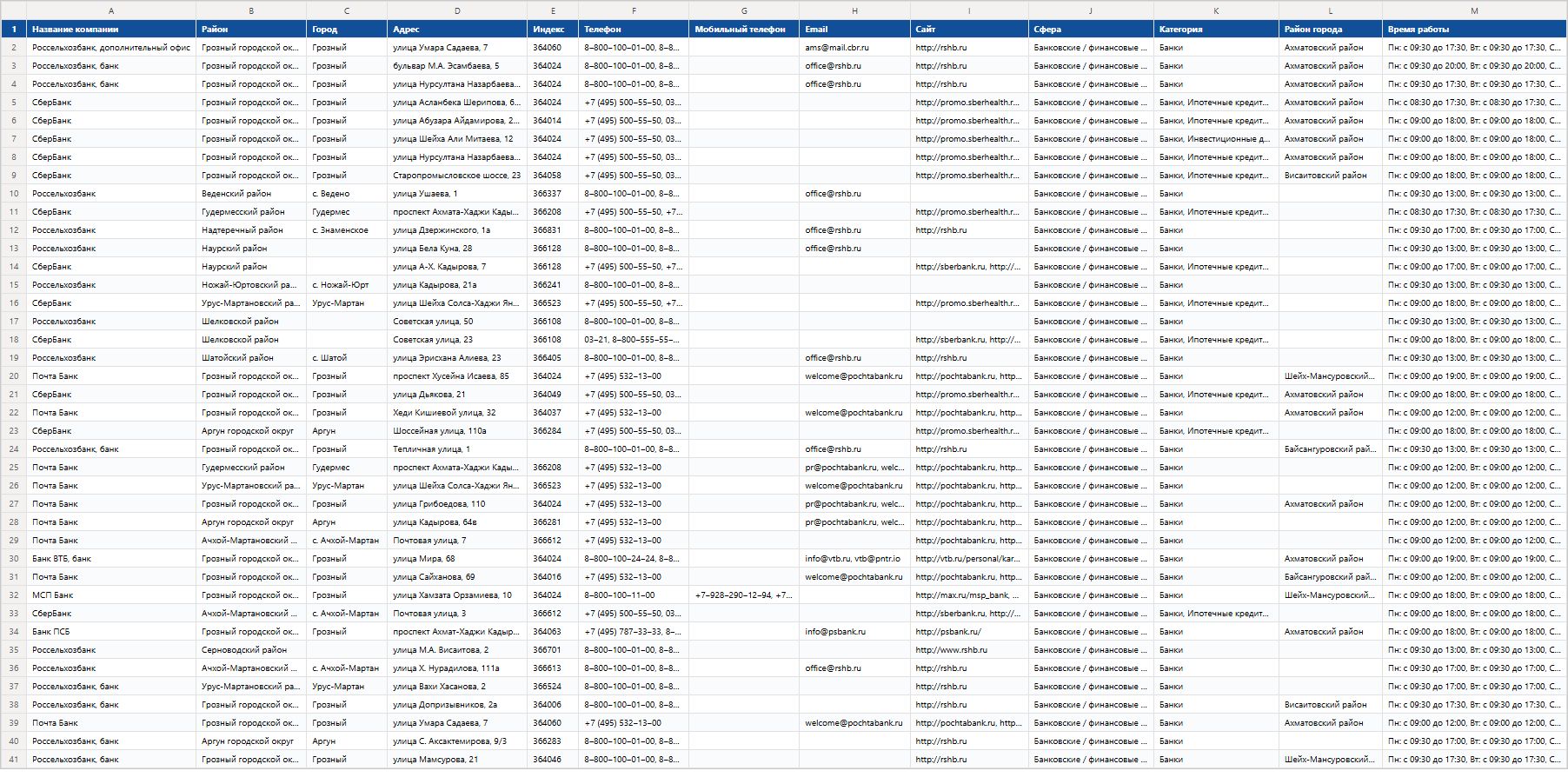1568x784 pixels.
Task: Select postal code cell '364063'
Action: [x=553, y=632]
